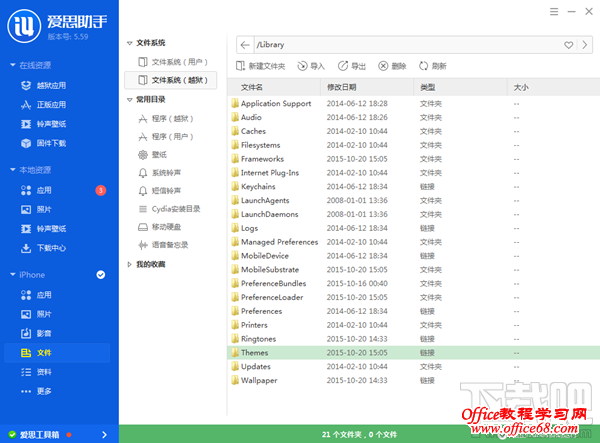Viewport: 600px width, 443px height.
Task: Open the hamburger menu icon
Action: (x=554, y=12)
